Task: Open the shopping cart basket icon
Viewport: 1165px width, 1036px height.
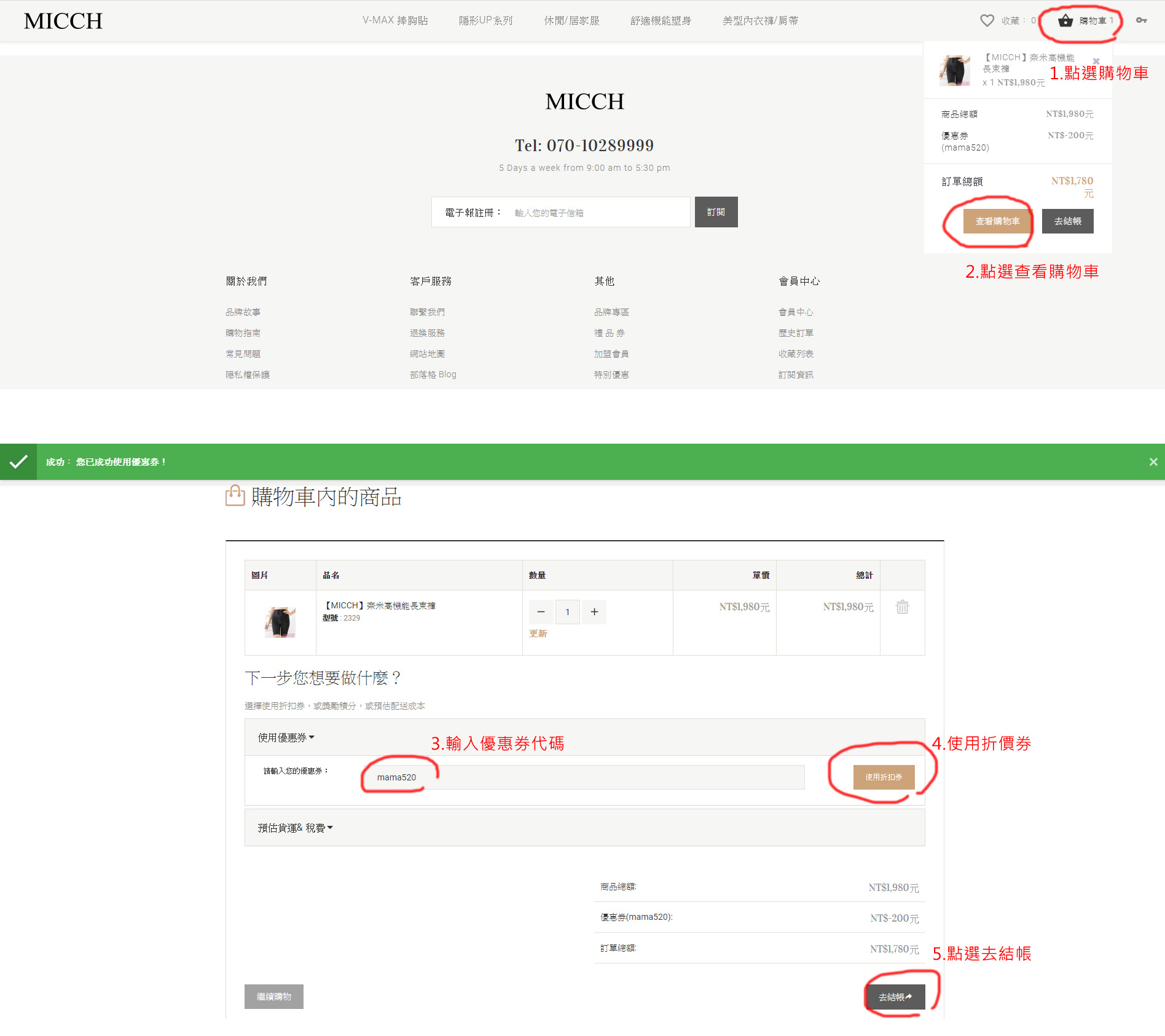Action: (1065, 21)
